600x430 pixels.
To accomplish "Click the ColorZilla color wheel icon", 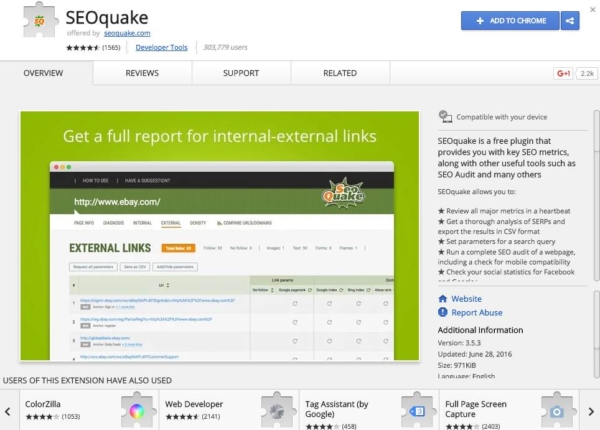I will [x=137, y=410].
